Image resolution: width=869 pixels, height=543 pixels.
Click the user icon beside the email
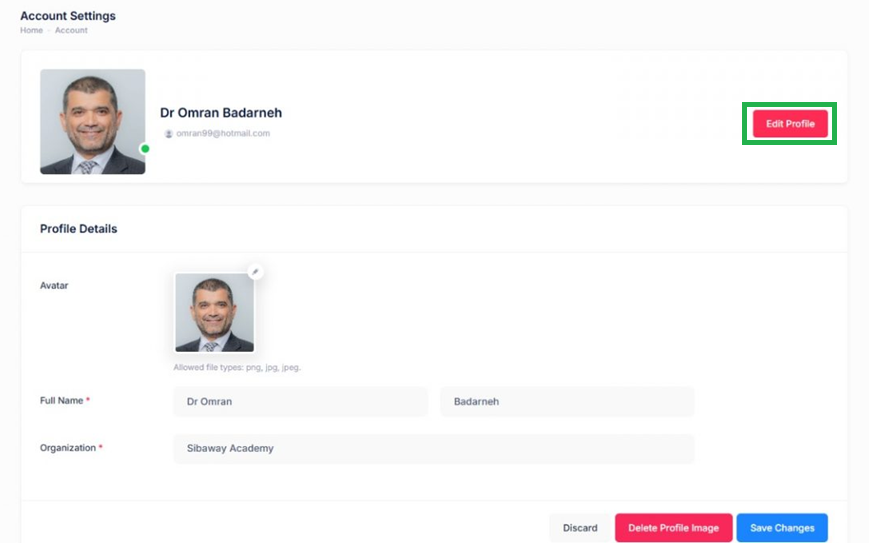(x=168, y=134)
